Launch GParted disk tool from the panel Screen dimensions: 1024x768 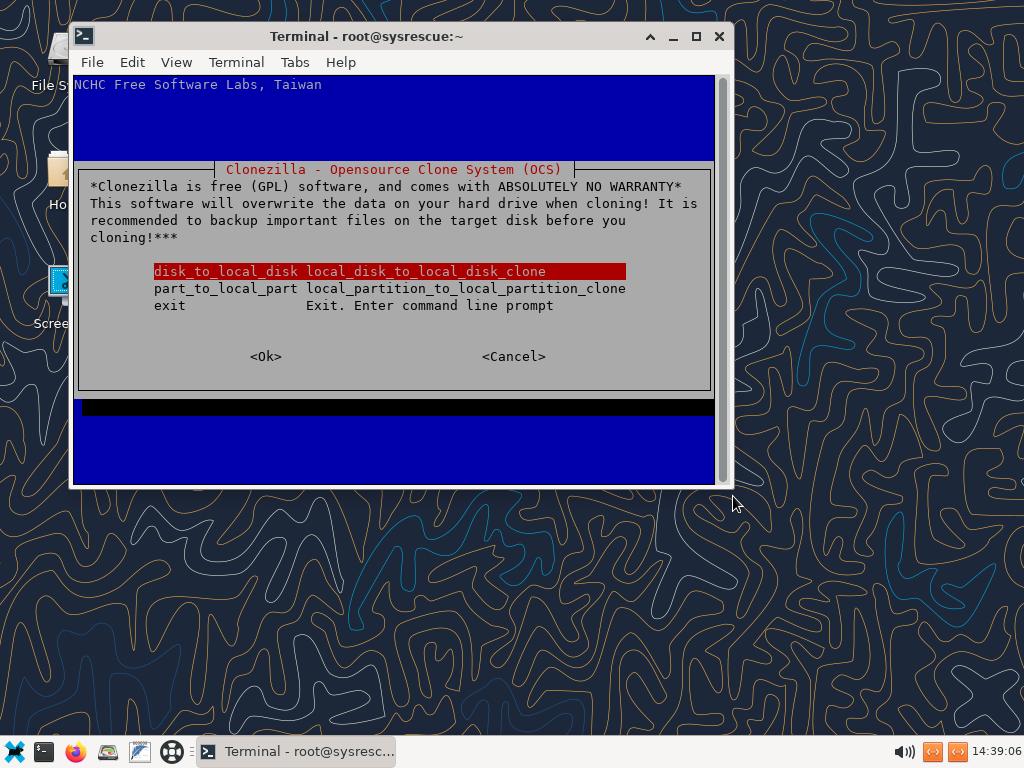pyautogui.click(x=108, y=751)
